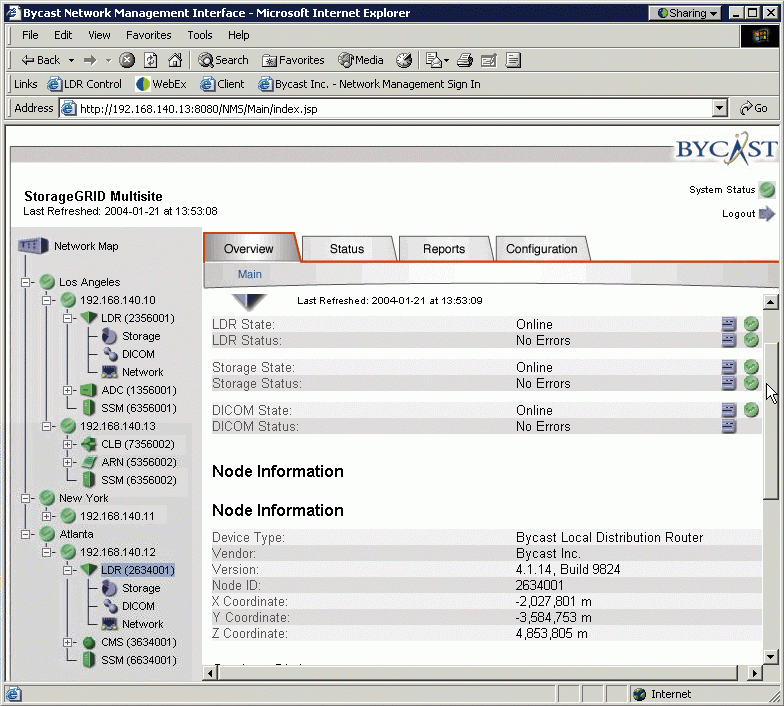Open the WebEx links bar shortcut
Viewport: 784px width, 706px height.
coord(161,84)
